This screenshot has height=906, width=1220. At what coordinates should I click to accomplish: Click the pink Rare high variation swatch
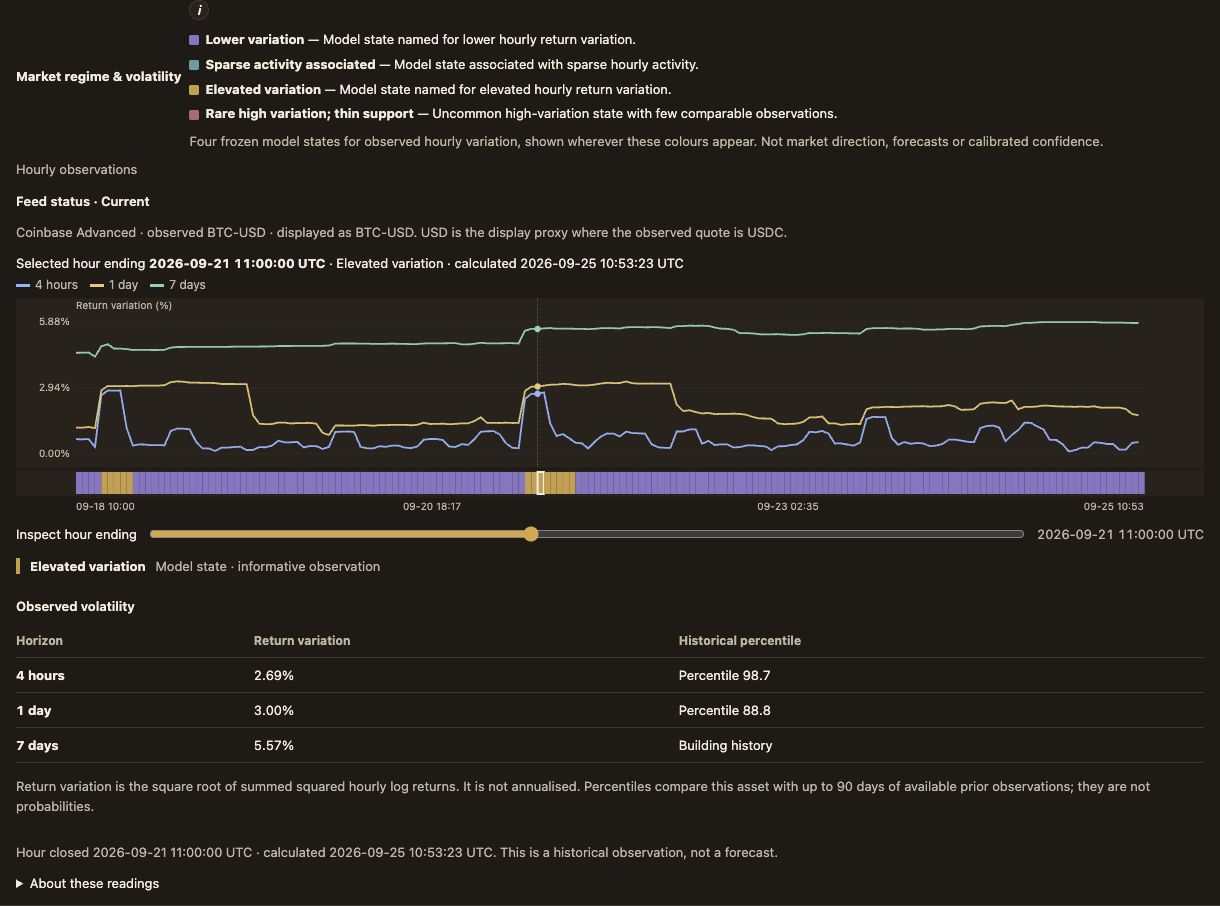pos(194,114)
